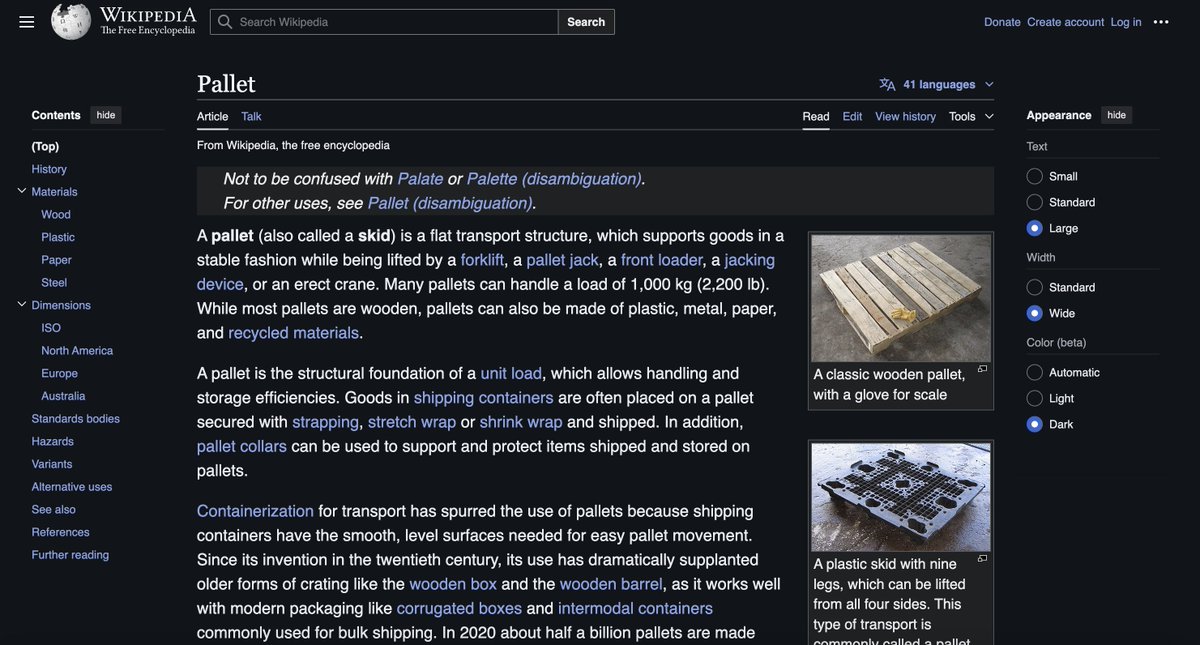The width and height of the screenshot is (1200, 645).
Task: Collapse the Materials section in contents
Action: pos(21,190)
